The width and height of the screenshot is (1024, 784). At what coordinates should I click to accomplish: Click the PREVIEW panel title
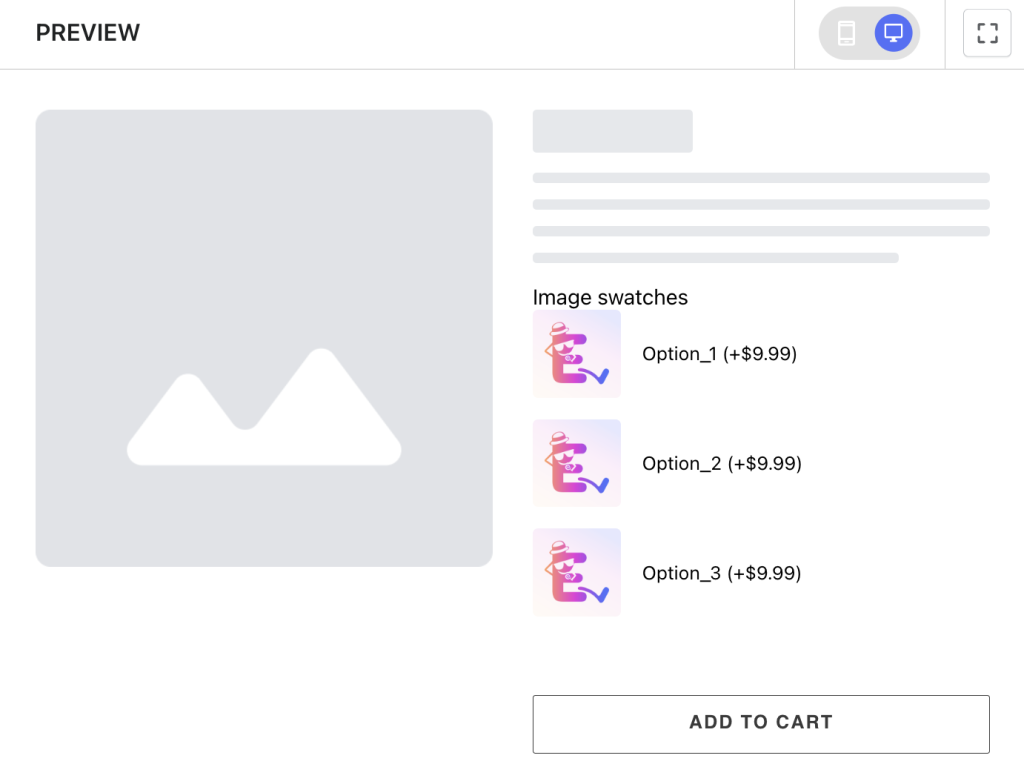[x=88, y=33]
